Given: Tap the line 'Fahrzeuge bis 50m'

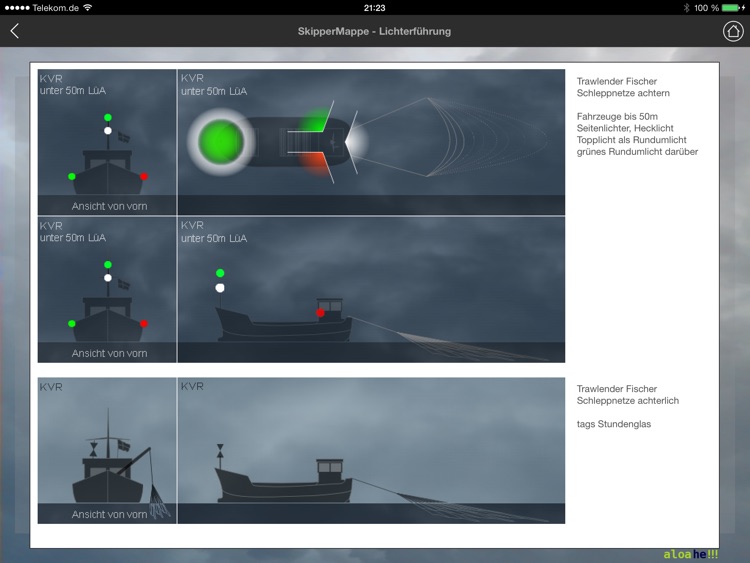Looking at the screenshot, I should [617, 117].
